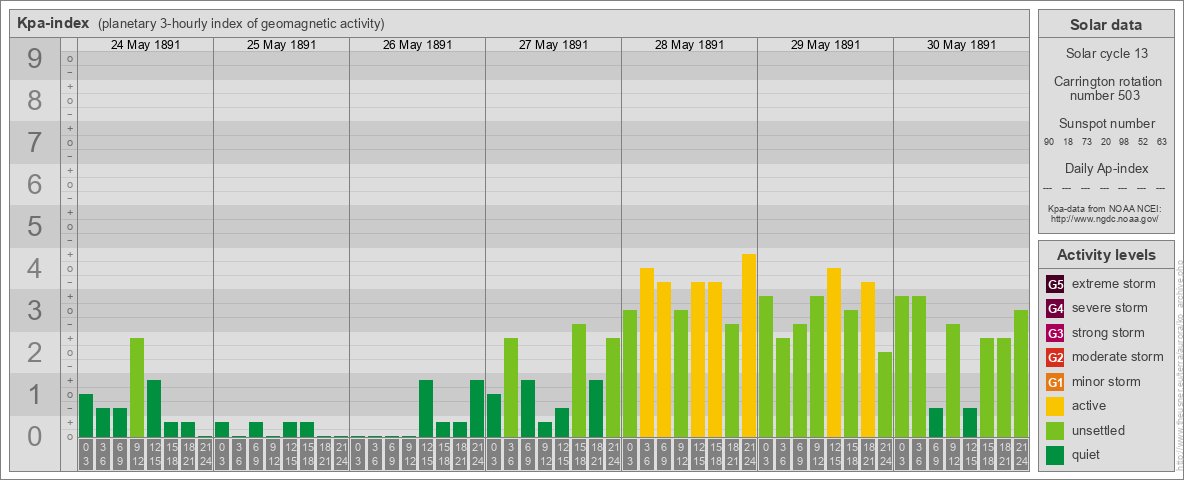Click the large 4 on the Kp axis
This screenshot has height=480, width=1184.
pyautogui.click(x=35, y=269)
